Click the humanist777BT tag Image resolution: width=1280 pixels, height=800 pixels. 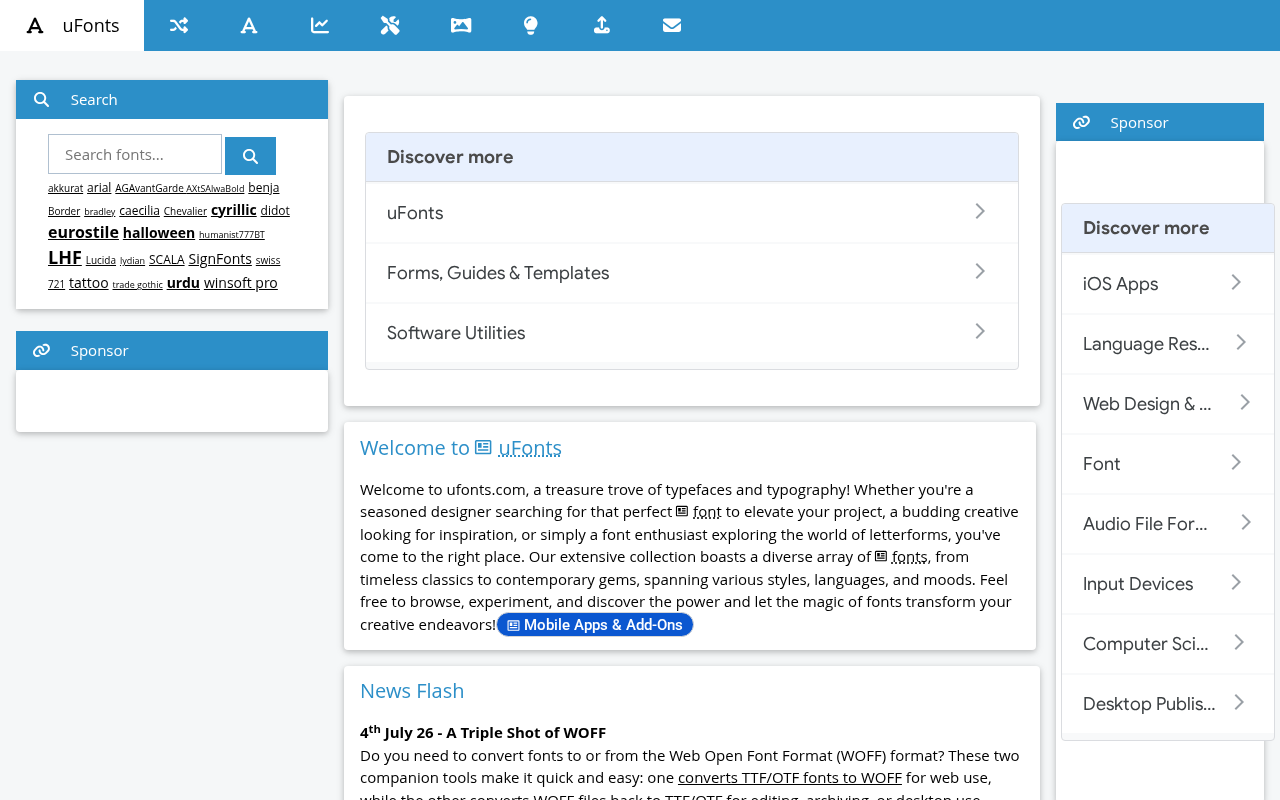[232, 235]
